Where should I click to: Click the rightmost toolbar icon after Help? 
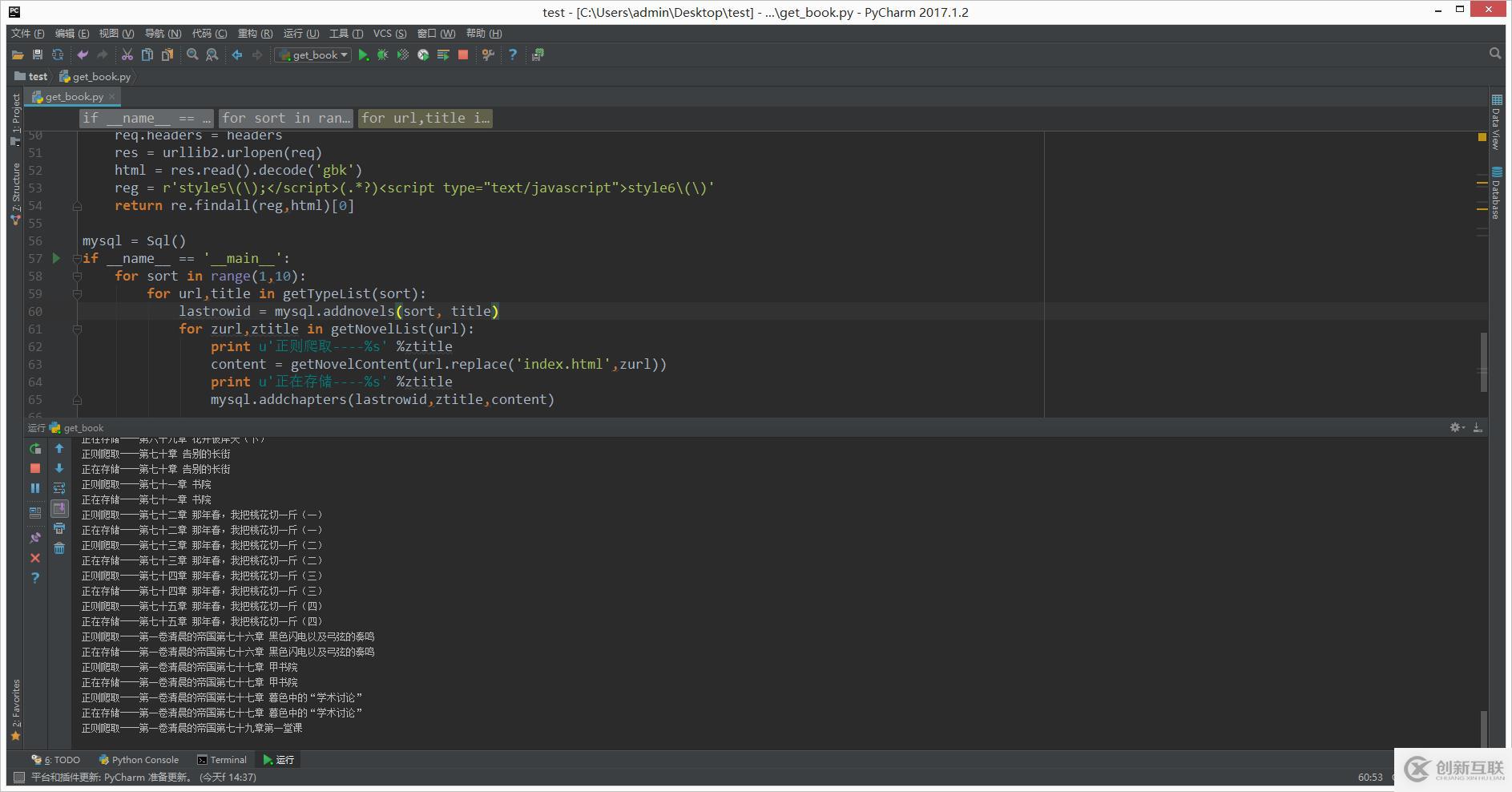[x=538, y=55]
